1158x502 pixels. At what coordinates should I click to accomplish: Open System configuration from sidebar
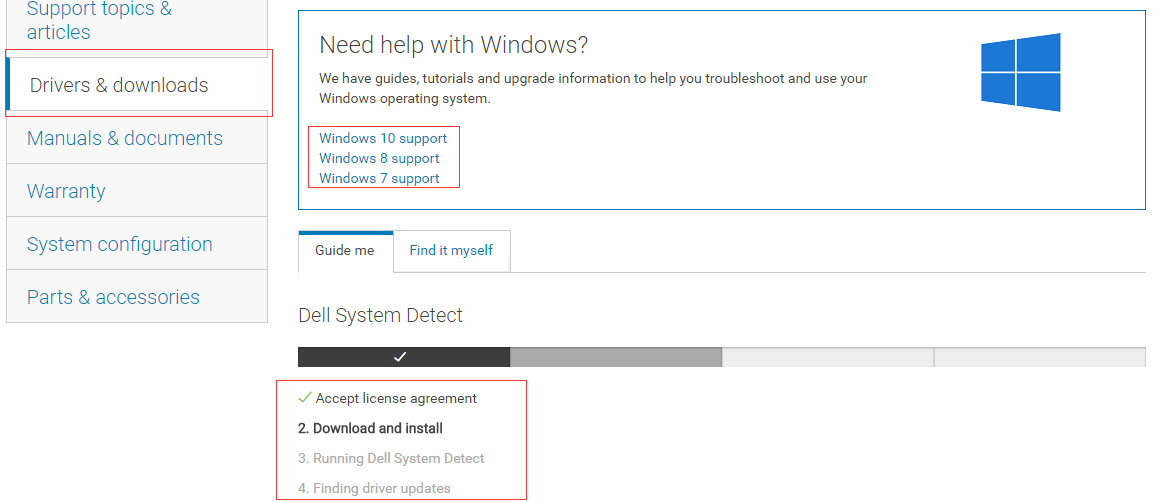pyautogui.click(x=120, y=244)
